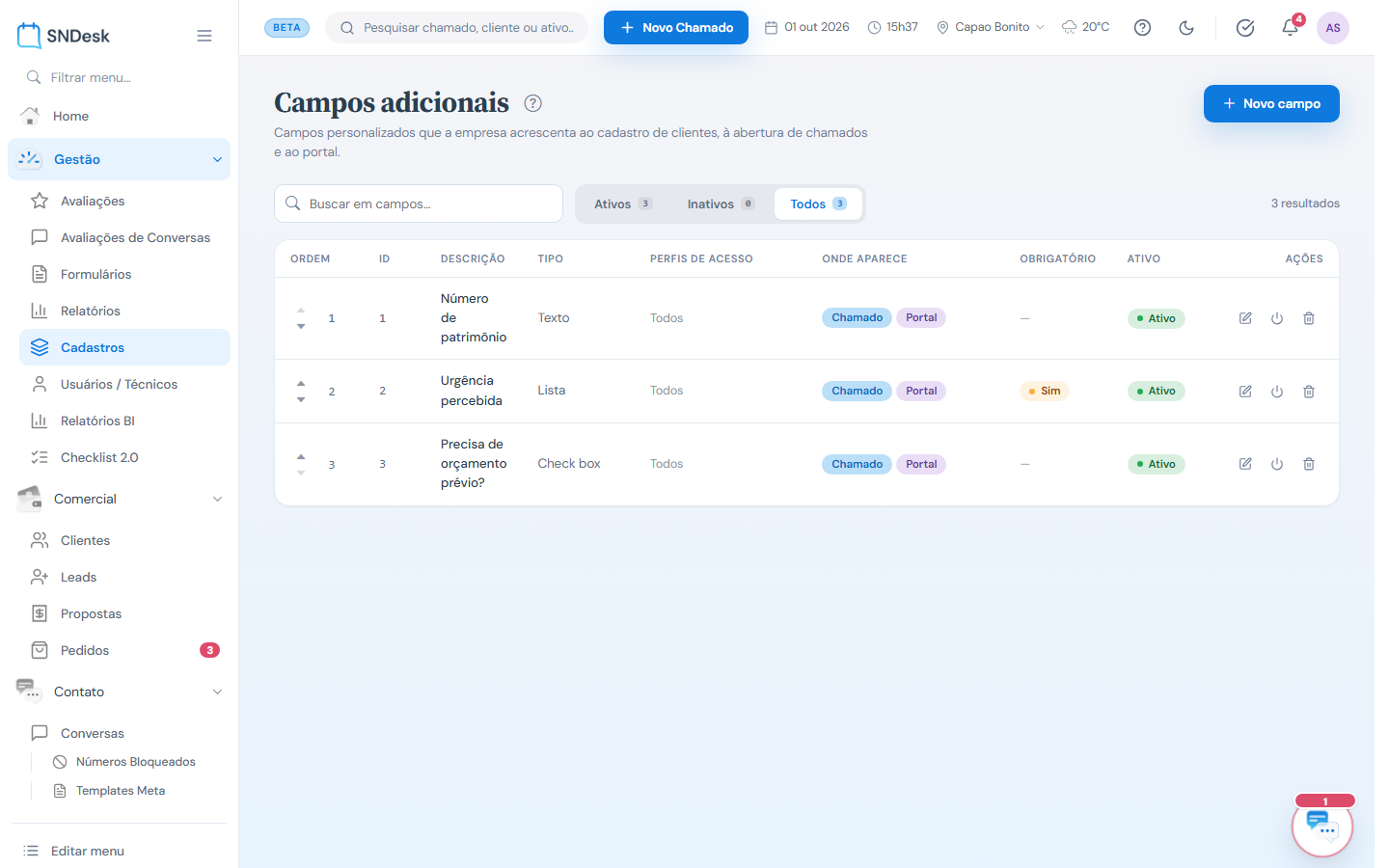This screenshot has height=868, width=1389.
Task: Open the help circle icon in top bar
Action: 1142,28
